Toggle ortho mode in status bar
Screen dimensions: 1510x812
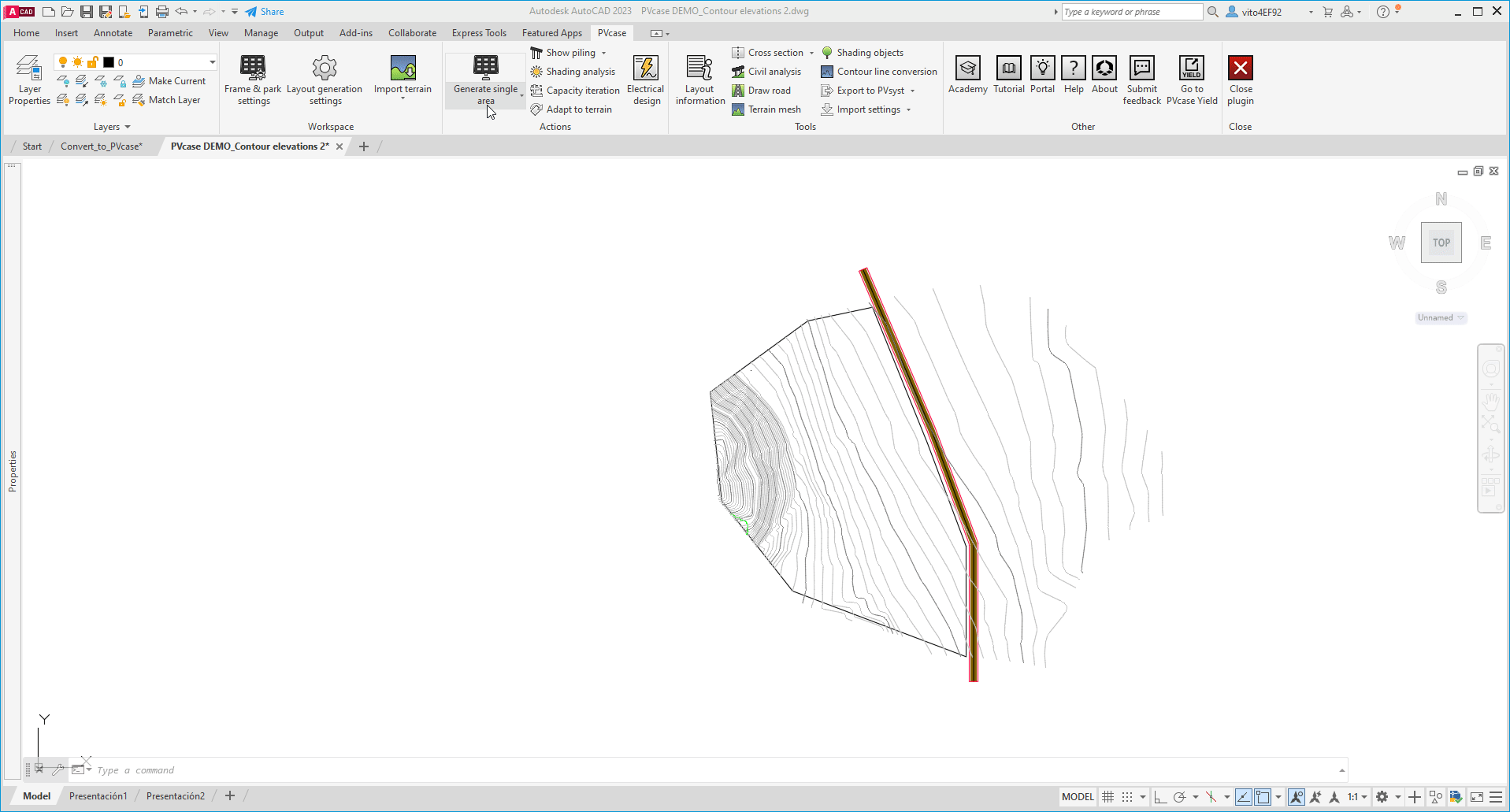[x=1160, y=797]
